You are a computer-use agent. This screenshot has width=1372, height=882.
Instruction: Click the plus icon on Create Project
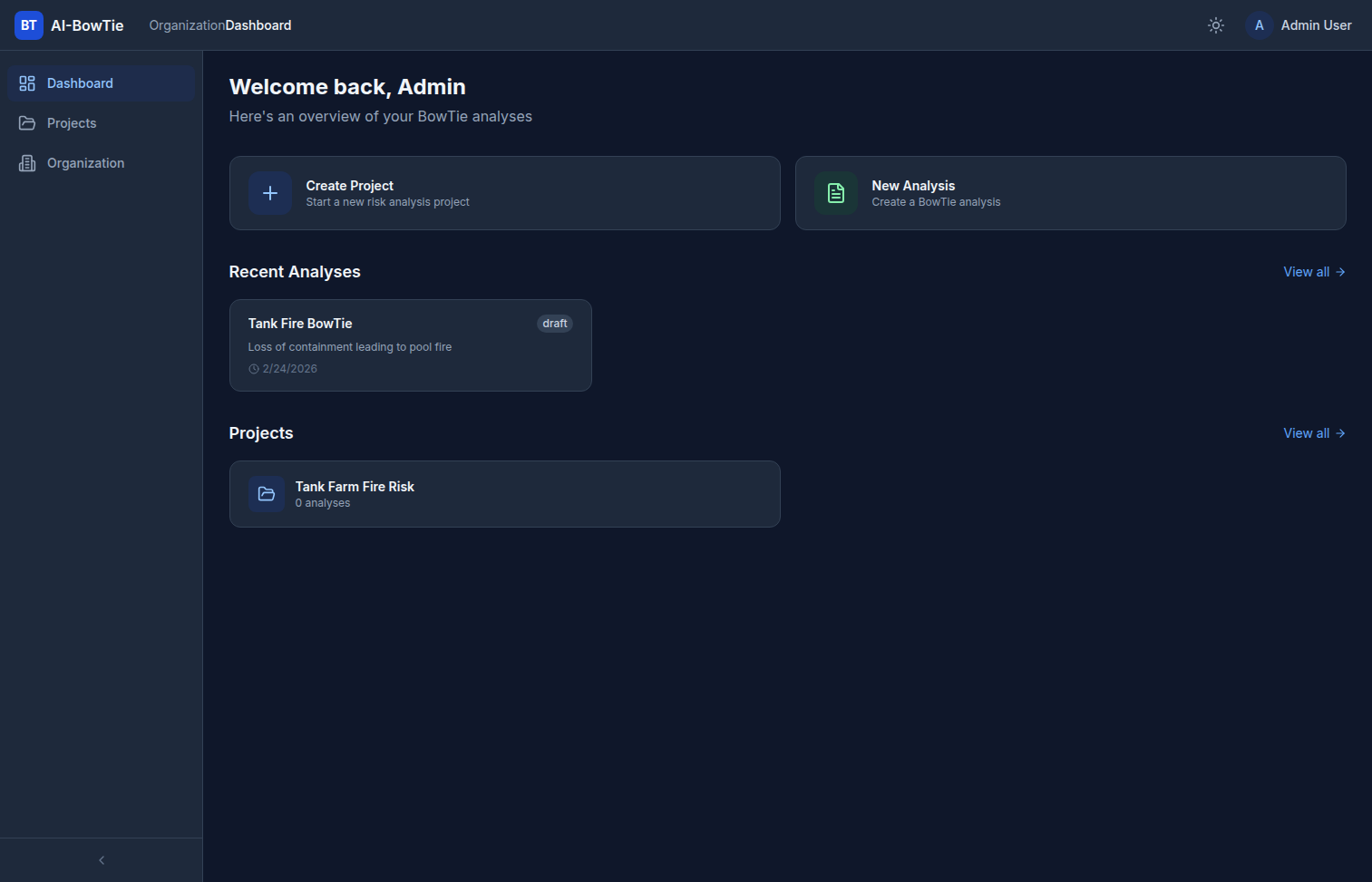270,193
